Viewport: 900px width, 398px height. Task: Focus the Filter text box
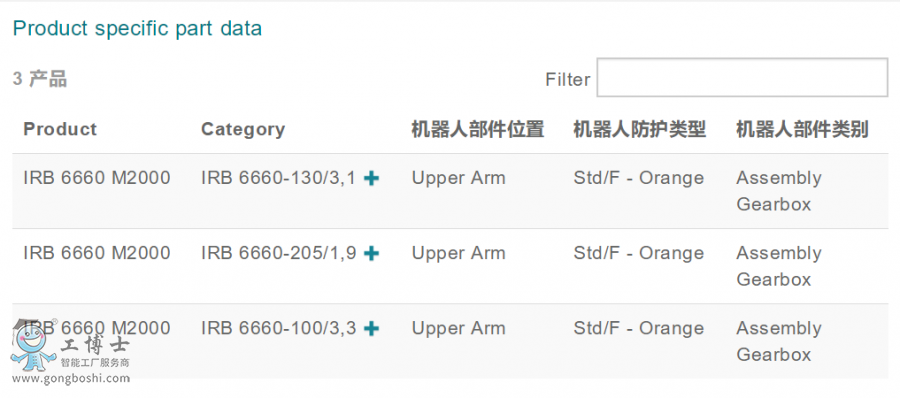pos(742,77)
